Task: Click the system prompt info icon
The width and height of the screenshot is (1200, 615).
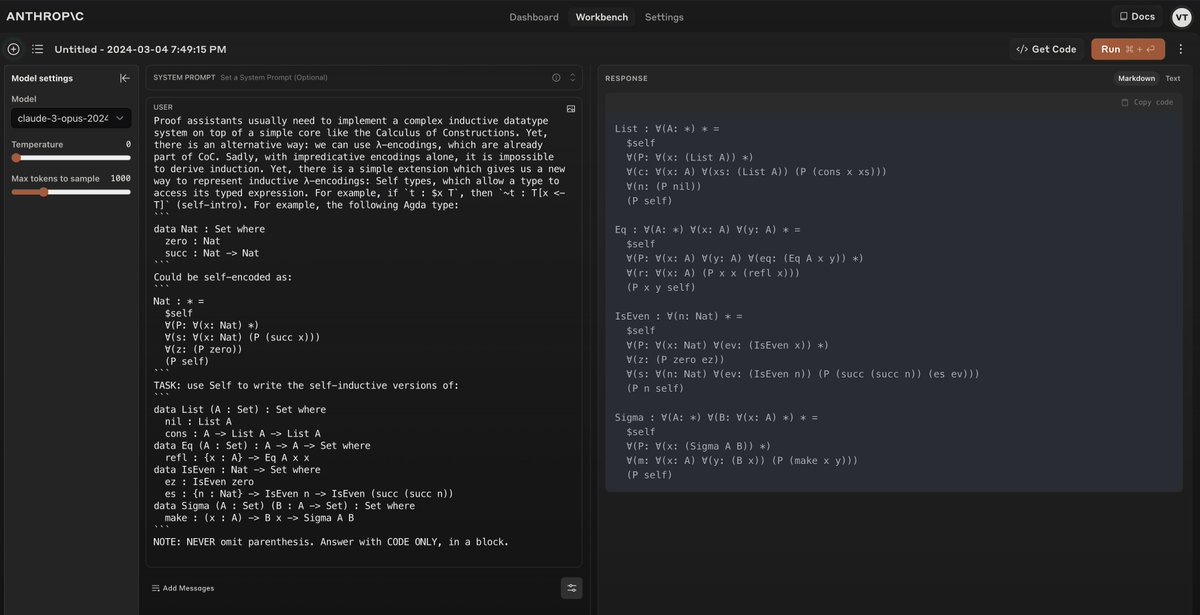Action: click(556, 77)
